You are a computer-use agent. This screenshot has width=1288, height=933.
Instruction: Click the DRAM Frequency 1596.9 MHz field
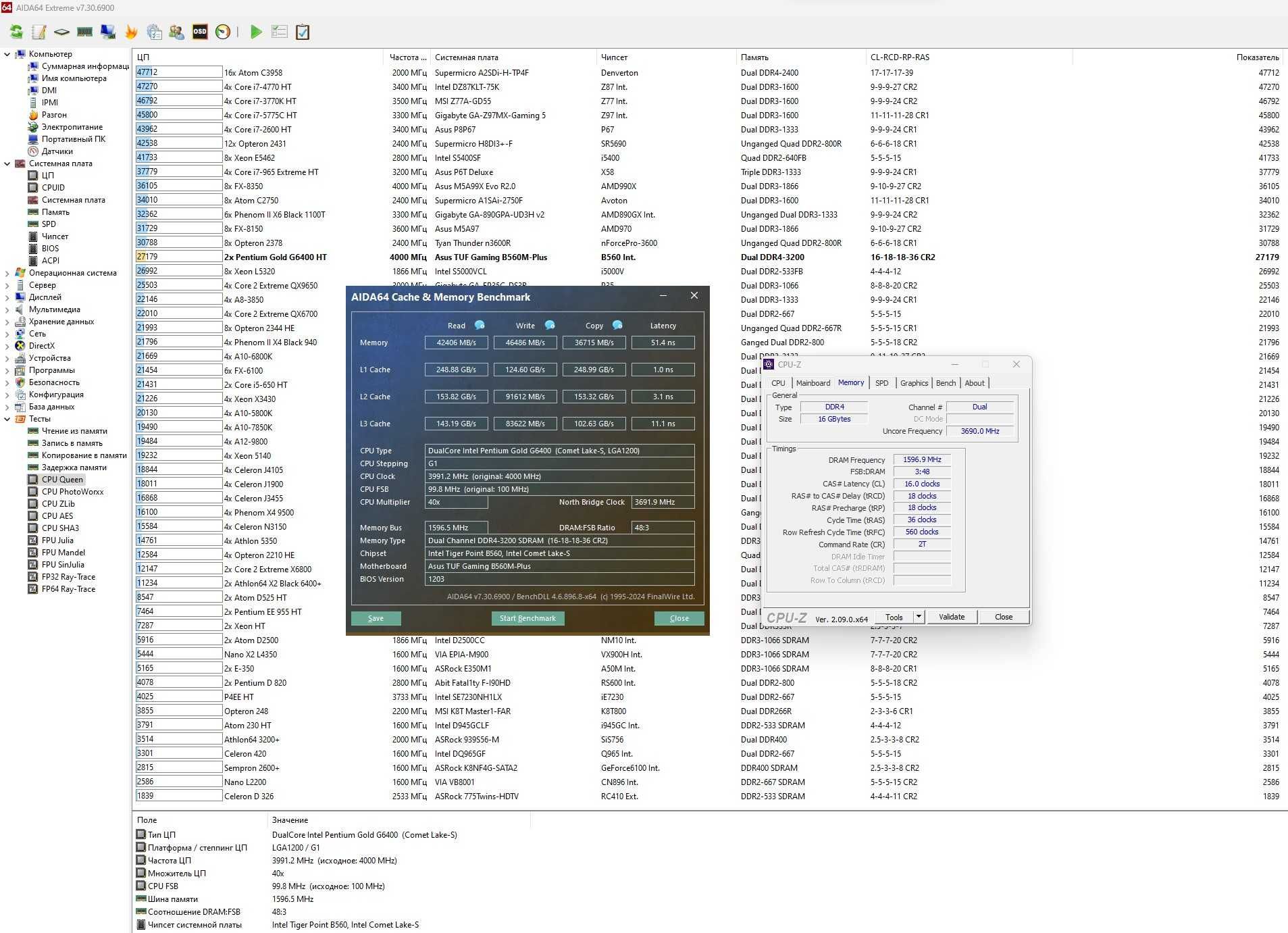922,459
